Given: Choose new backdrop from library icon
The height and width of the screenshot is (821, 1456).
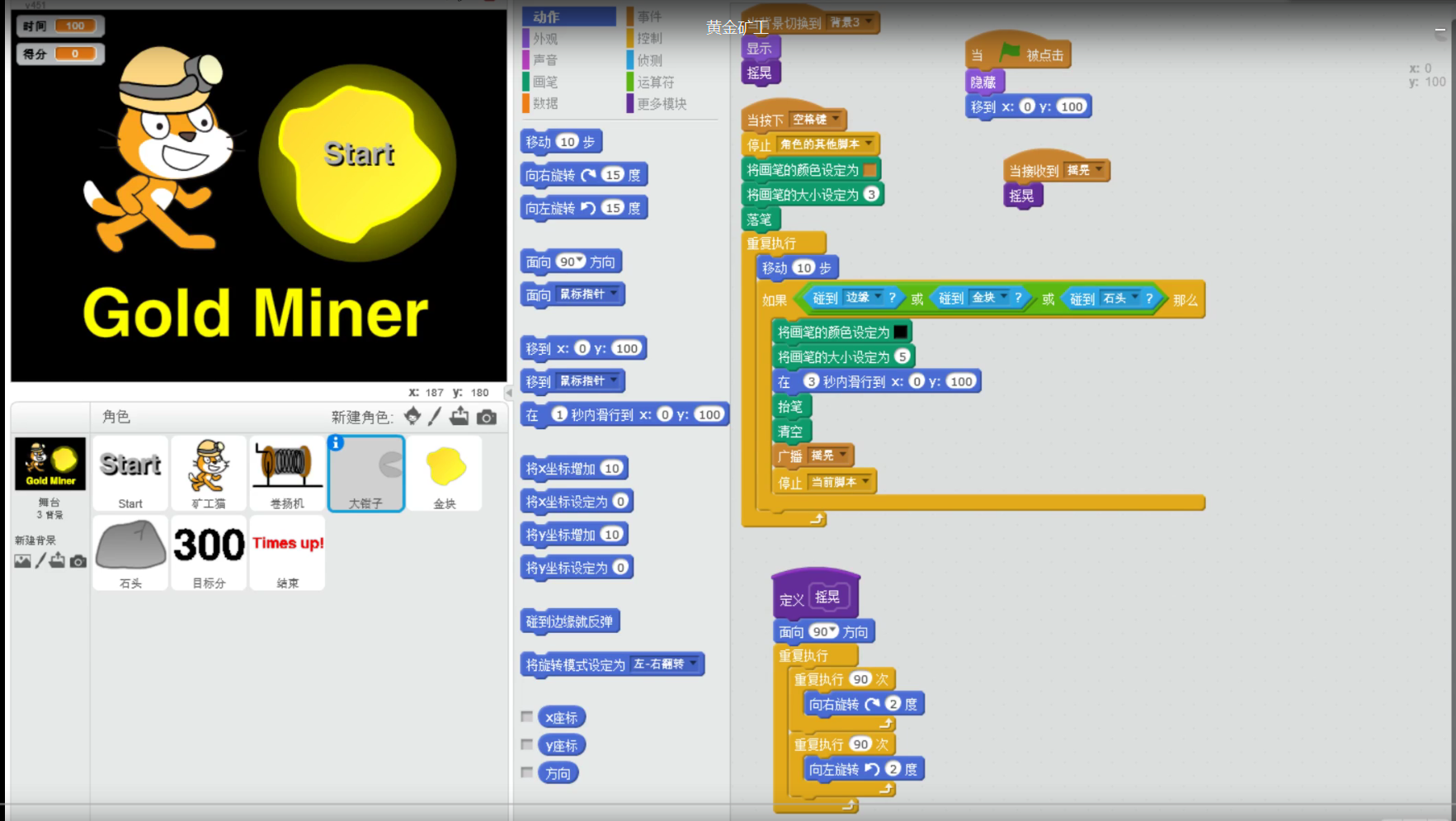Looking at the screenshot, I should (22, 561).
